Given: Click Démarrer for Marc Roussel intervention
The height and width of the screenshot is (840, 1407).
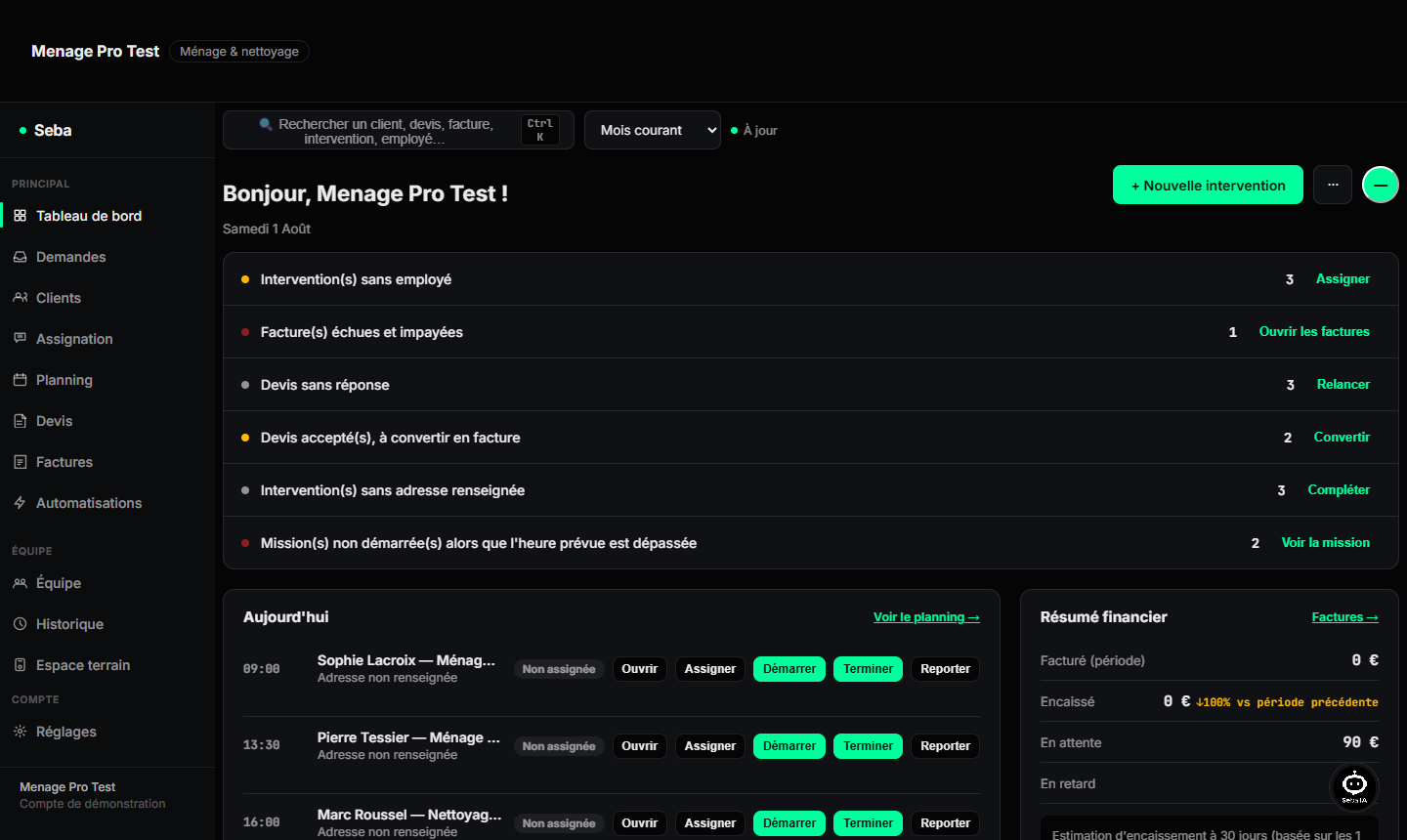Looking at the screenshot, I should (789, 823).
